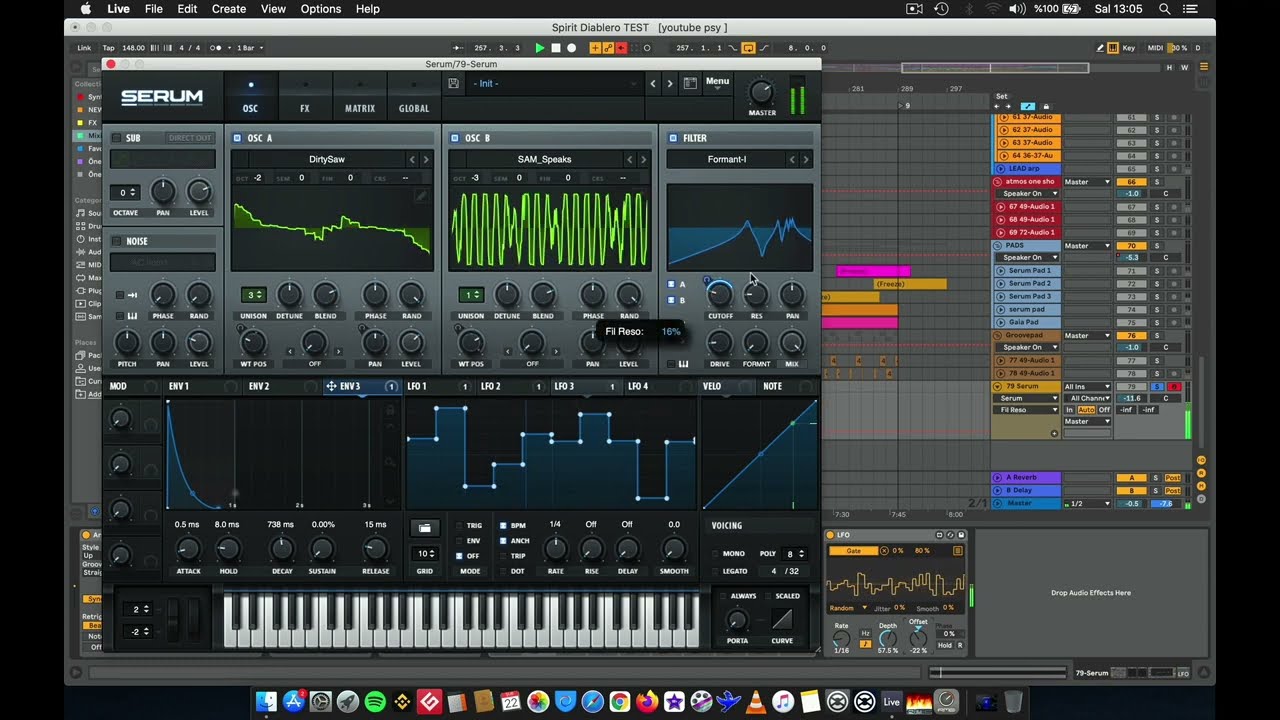Image resolution: width=1280 pixels, height=720 pixels.
Task: Open VLC from the Dock
Action: tap(756, 702)
